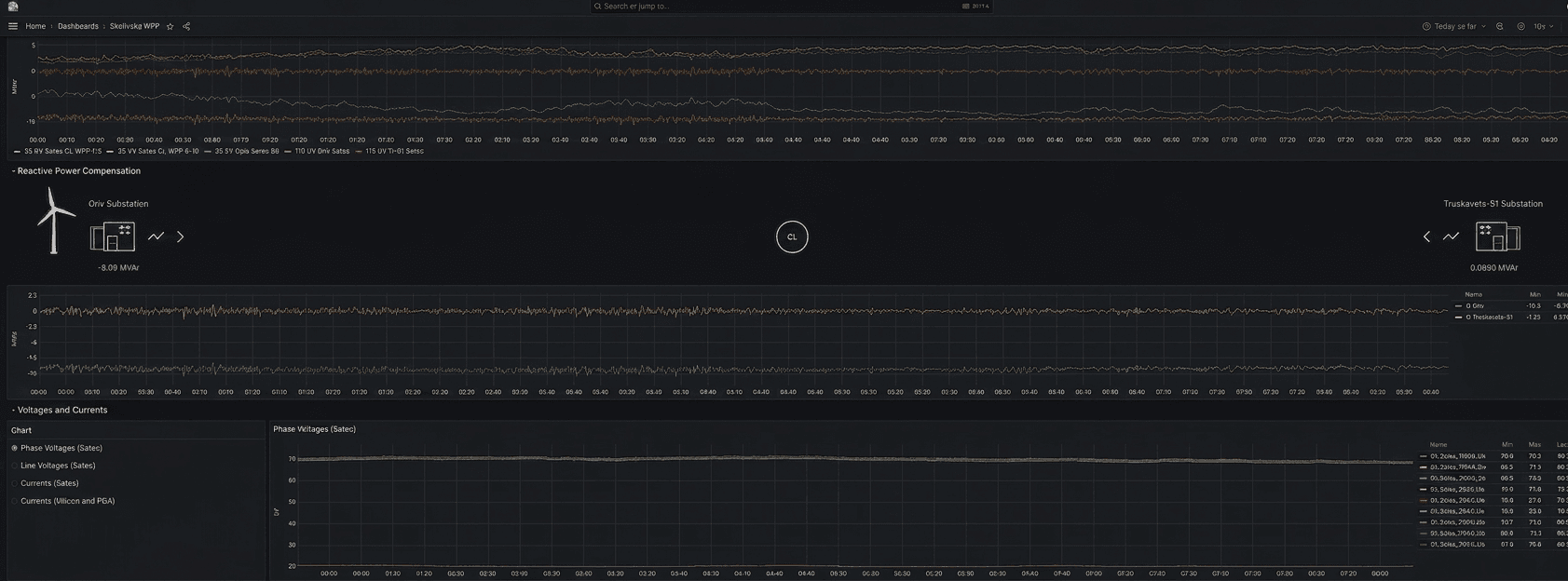1568x581 pixels.
Task: Collapse the Voltages and Currents row
Action: click(60, 410)
